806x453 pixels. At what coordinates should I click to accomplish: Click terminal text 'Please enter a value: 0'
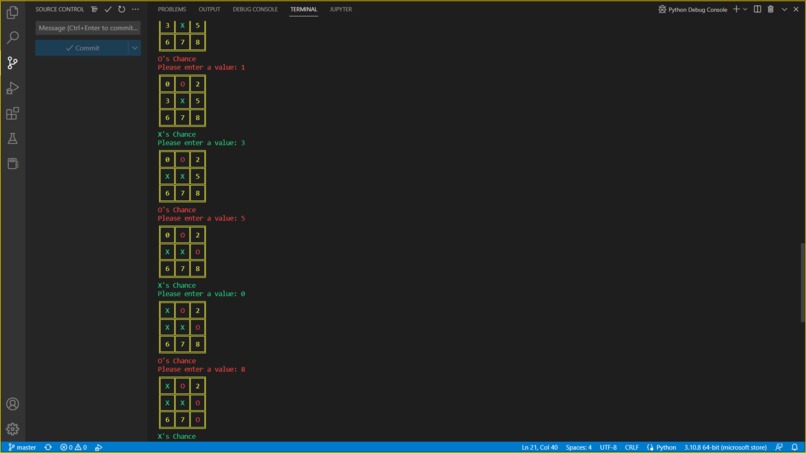pos(201,294)
